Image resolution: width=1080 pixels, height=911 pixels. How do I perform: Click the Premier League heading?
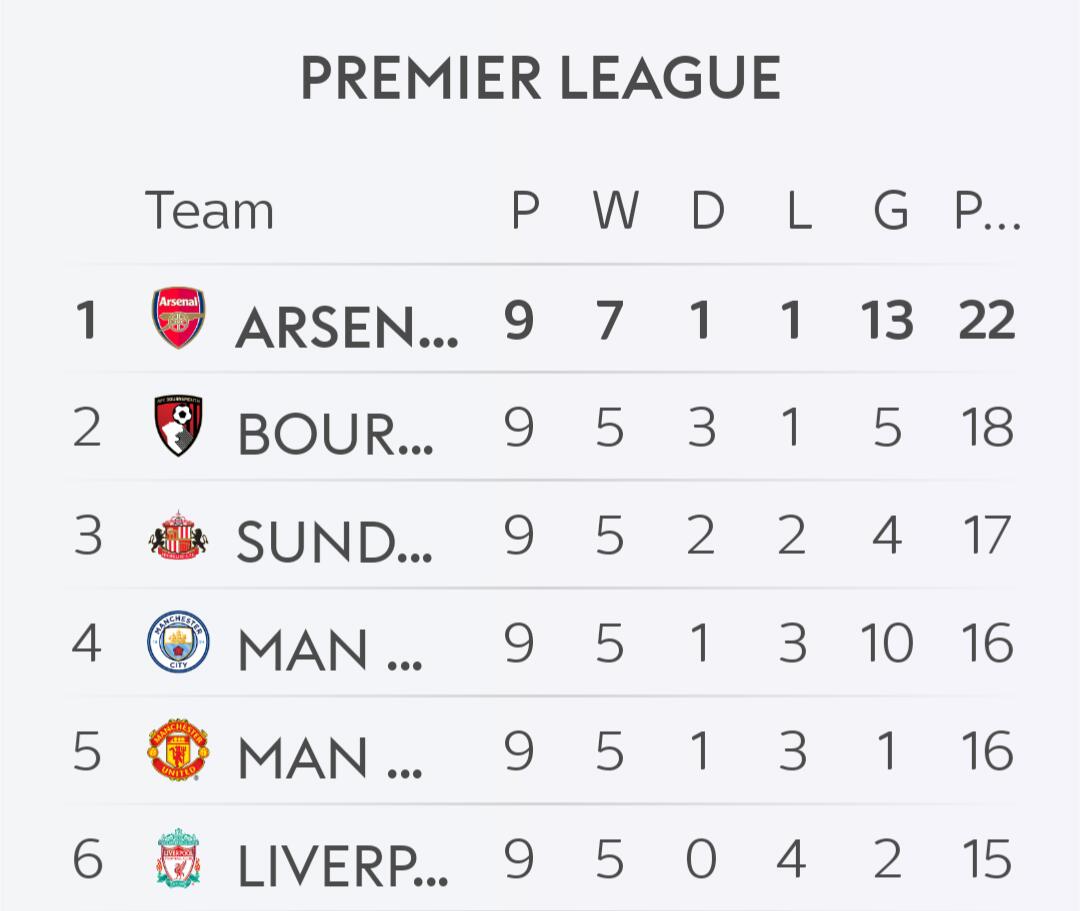(x=540, y=78)
